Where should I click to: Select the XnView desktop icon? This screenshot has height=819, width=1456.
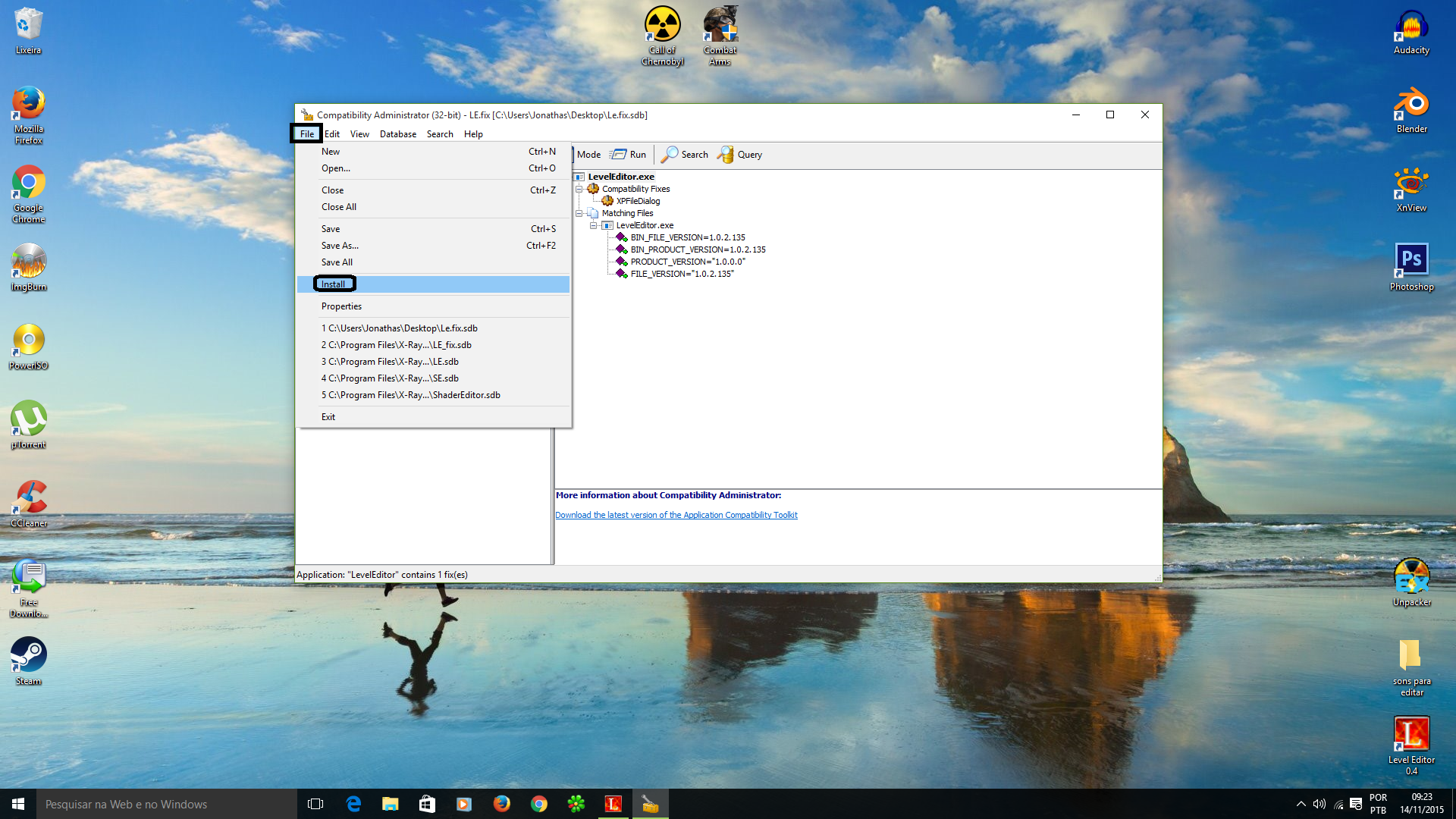(1411, 190)
